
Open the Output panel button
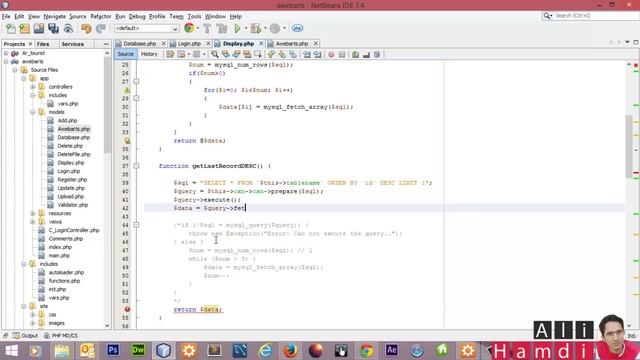[x=25, y=336]
